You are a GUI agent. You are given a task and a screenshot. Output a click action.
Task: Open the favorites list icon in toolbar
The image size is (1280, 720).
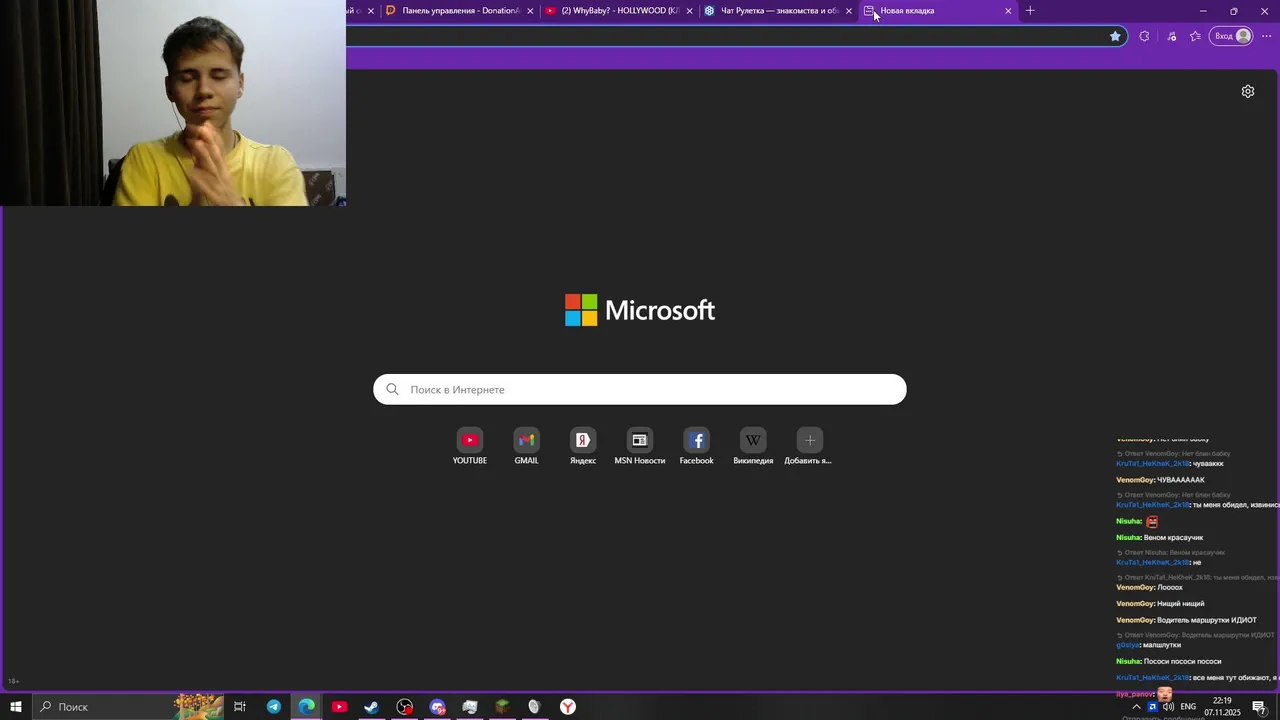(1195, 36)
